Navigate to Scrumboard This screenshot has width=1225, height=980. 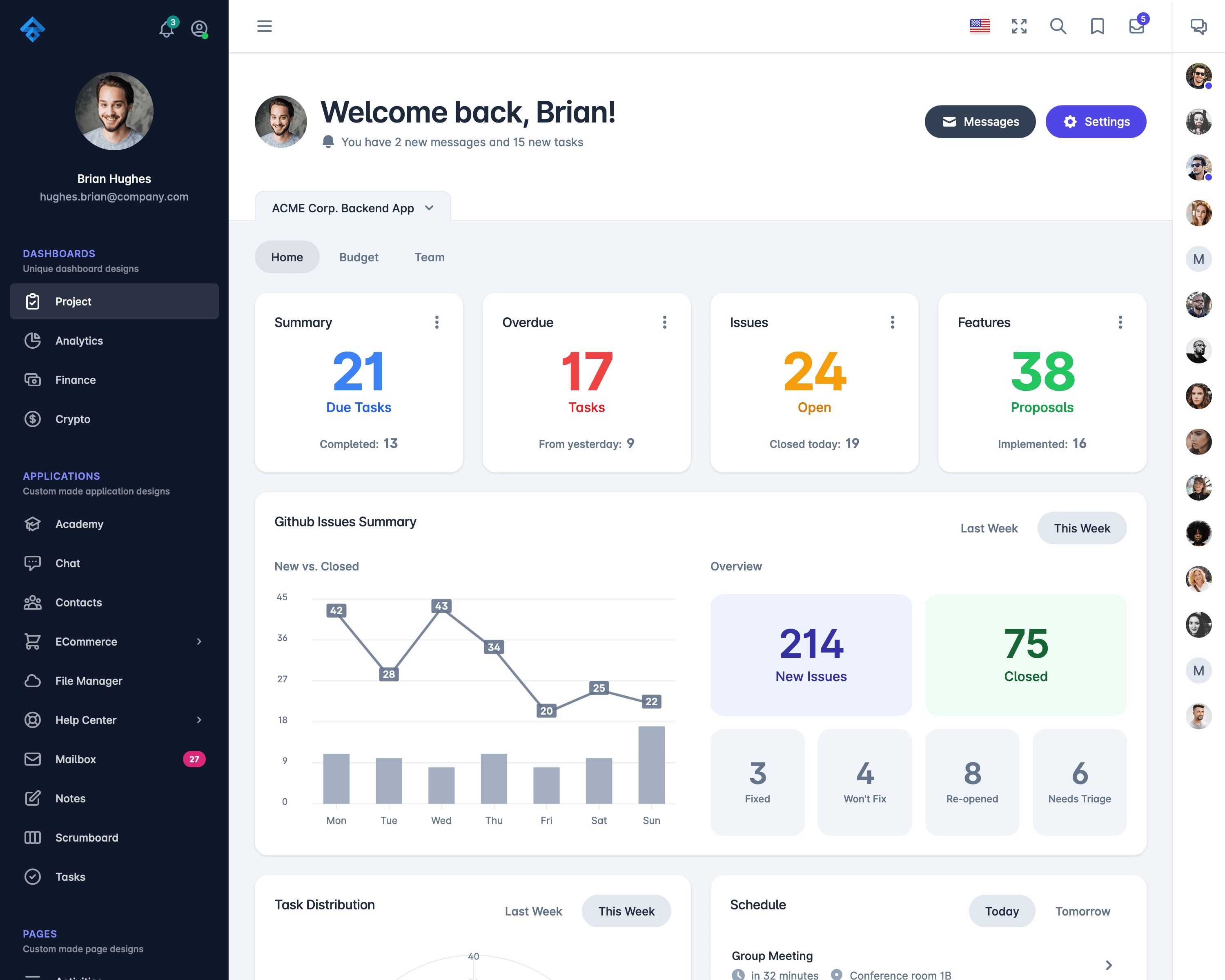[x=87, y=837]
